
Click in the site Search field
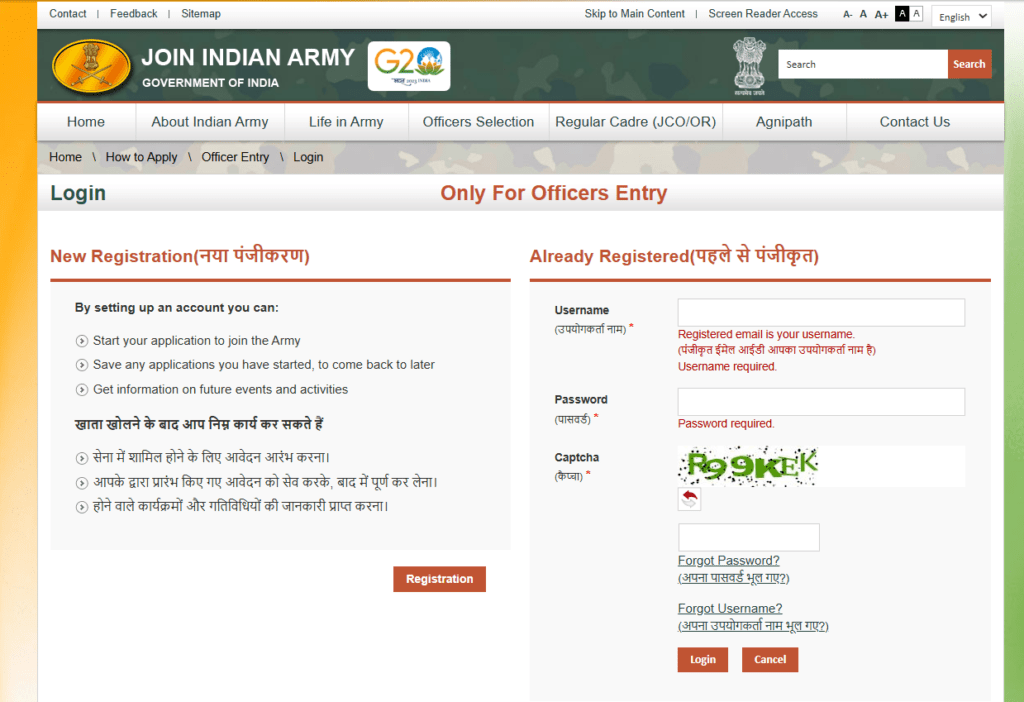(863, 65)
